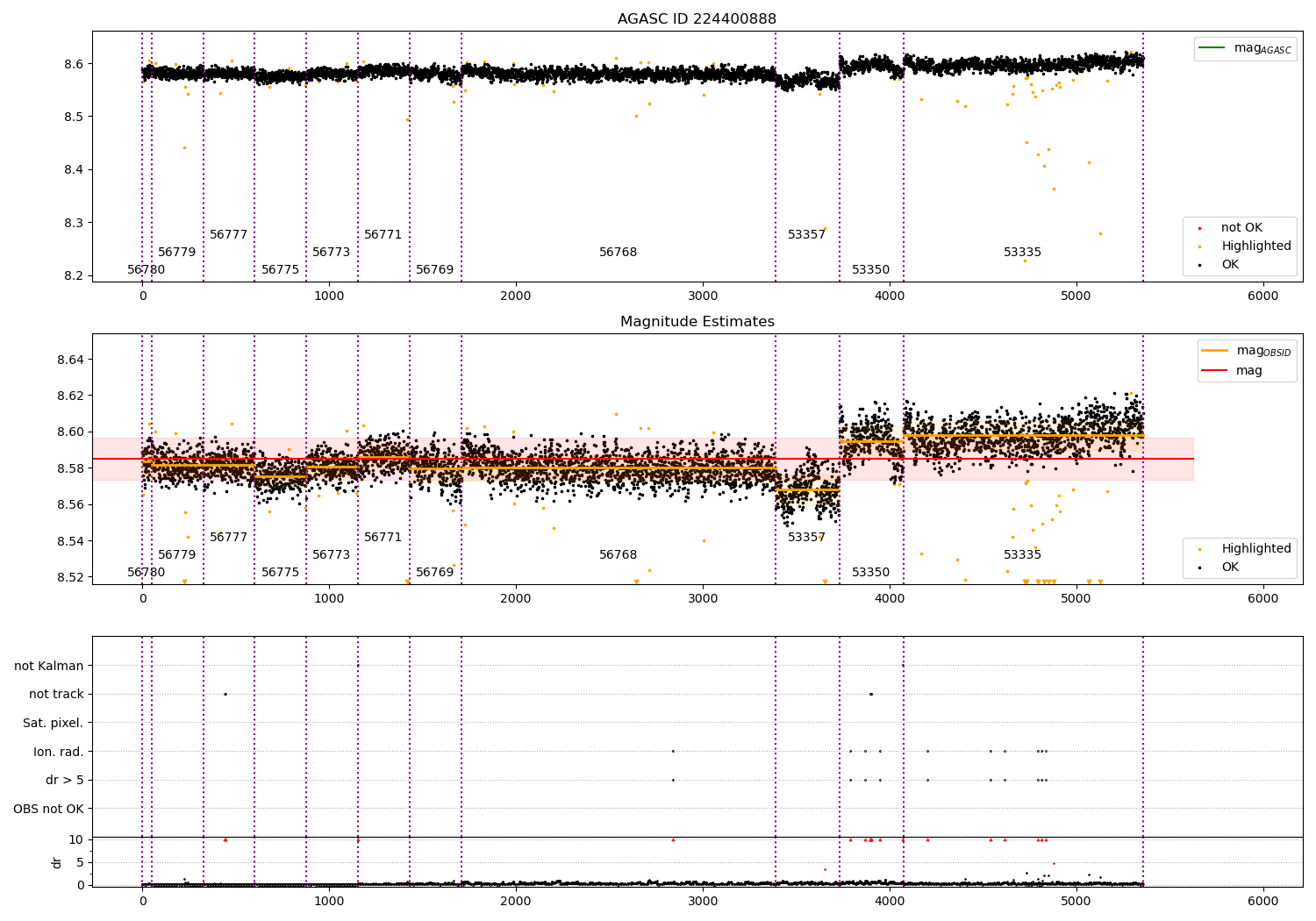Screen dimensions: 1316x921
Task: Click y-axis tick 8.58 on middle plot
Action: [x=70, y=469]
